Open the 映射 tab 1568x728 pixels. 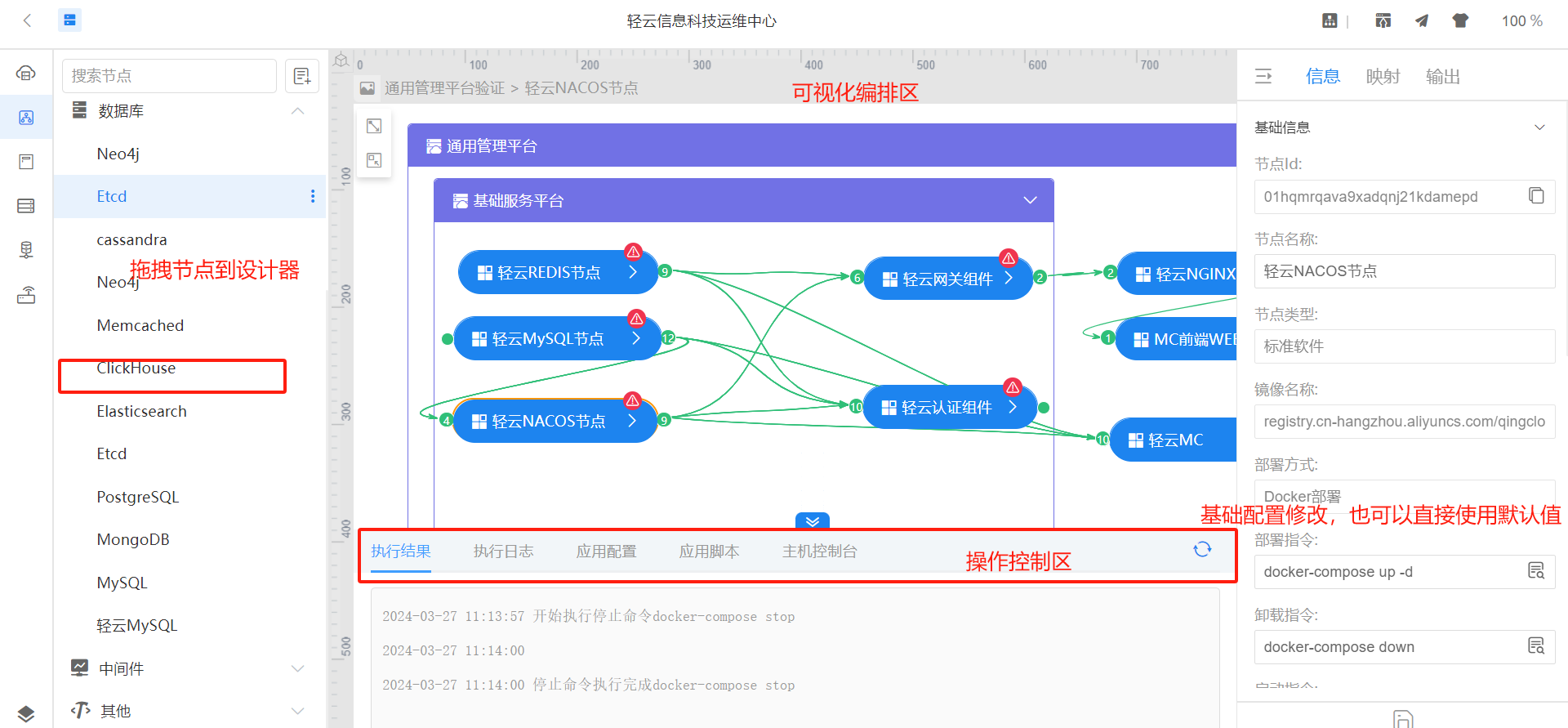tap(1383, 76)
